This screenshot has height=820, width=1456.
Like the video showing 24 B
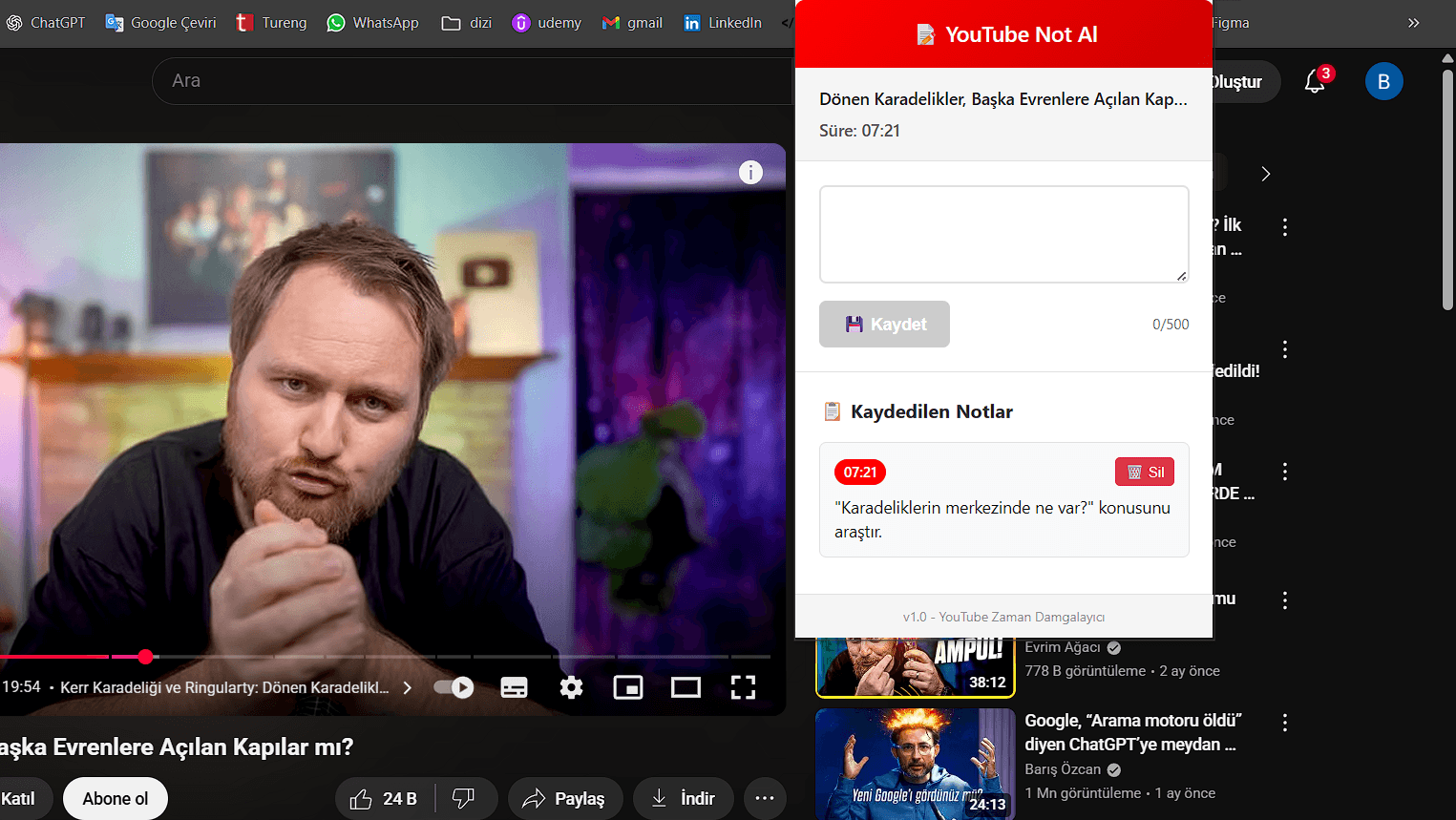click(x=385, y=799)
